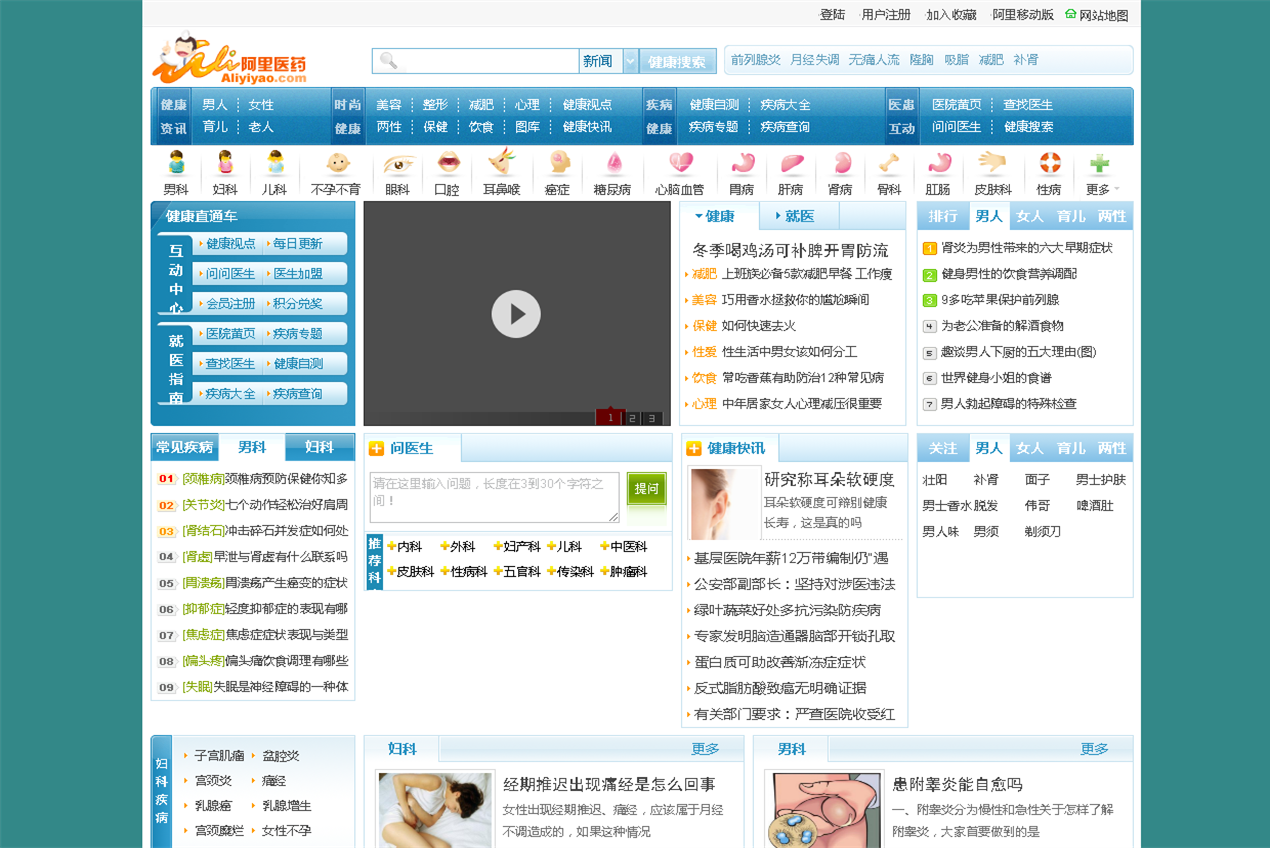Select the 育儿 tab in 排行 panel
Image resolution: width=1270 pixels, height=848 pixels.
coord(1070,216)
